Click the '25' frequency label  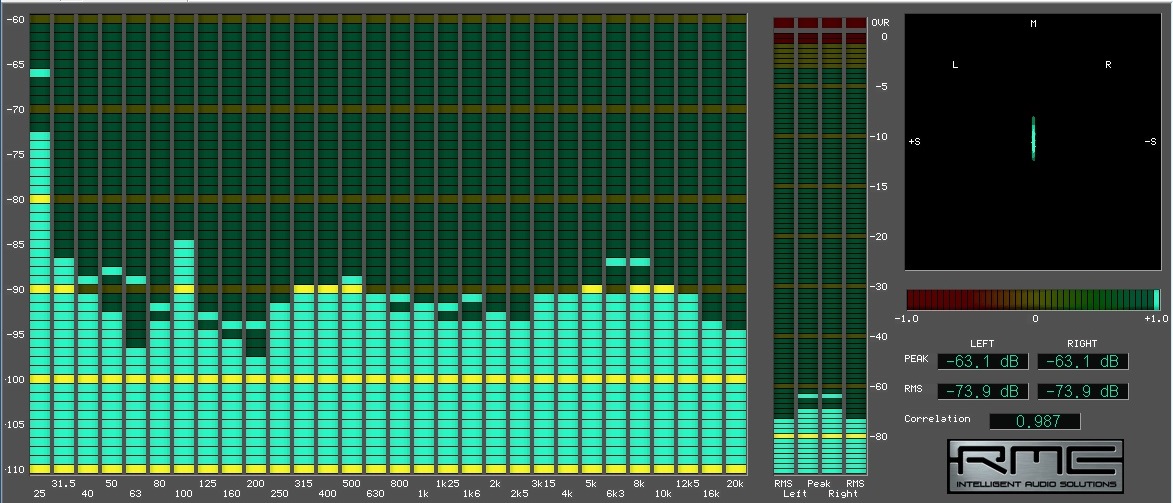(39, 494)
